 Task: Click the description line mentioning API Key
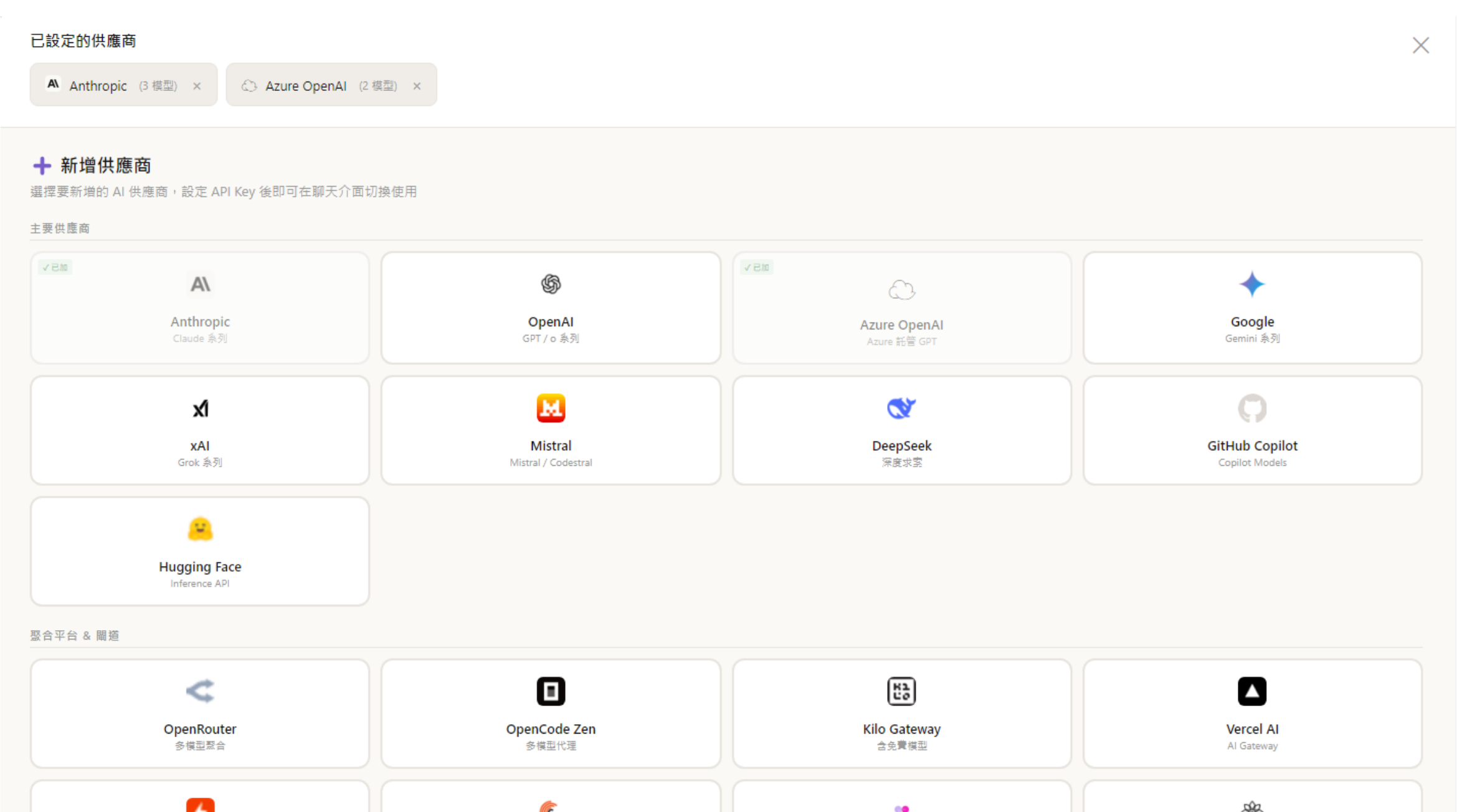click(224, 192)
